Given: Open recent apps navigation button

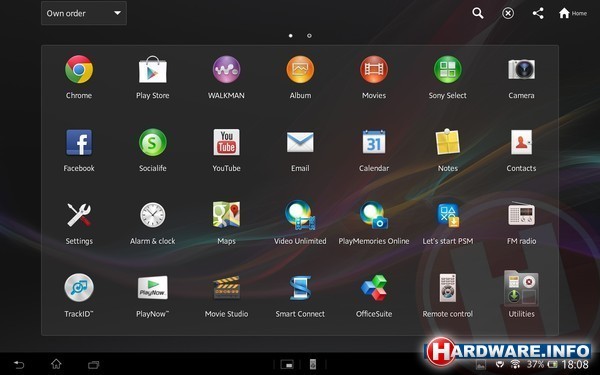Looking at the screenshot, I should click(94, 365).
